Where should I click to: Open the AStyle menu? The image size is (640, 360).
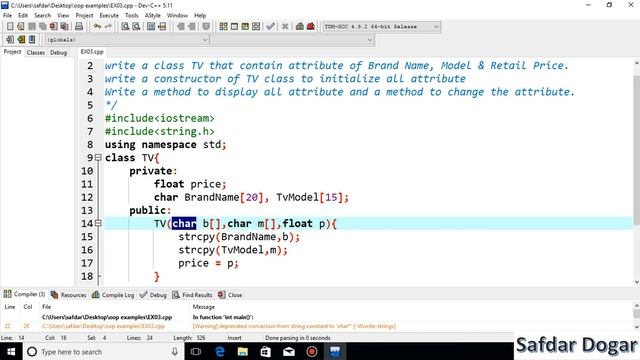pos(153,15)
